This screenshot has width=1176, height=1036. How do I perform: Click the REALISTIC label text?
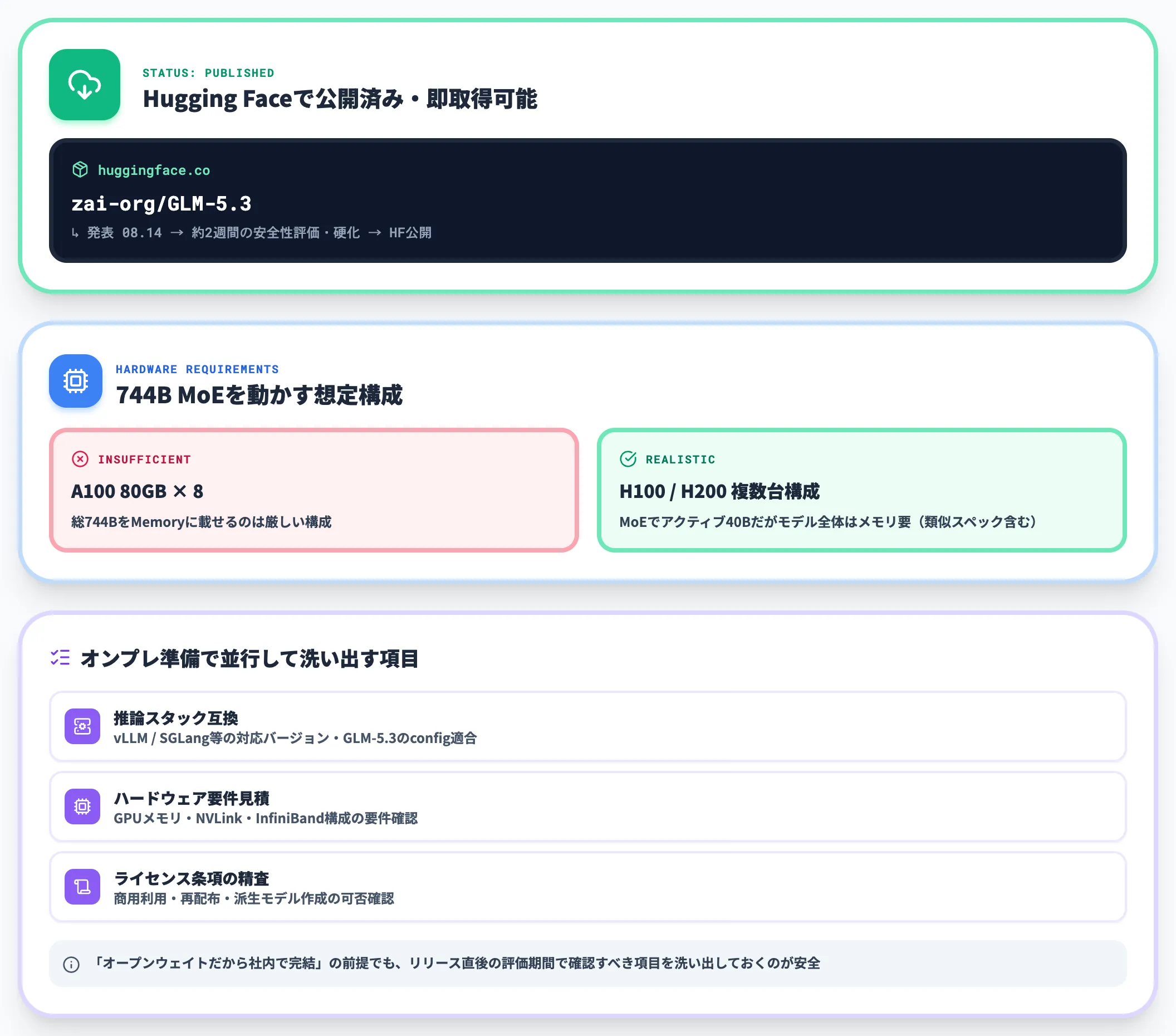pos(680,460)
